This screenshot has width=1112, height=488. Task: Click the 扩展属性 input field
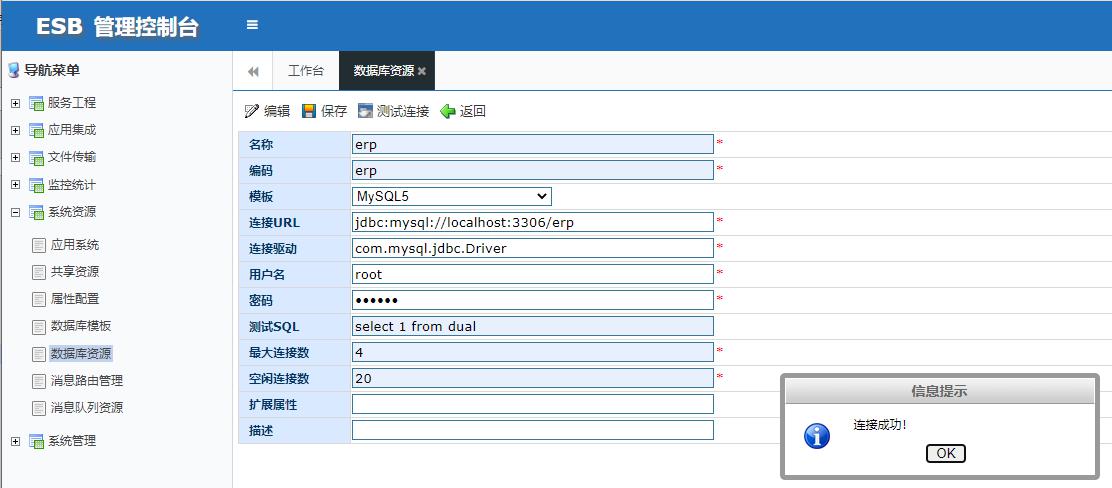click(x=533, y=404)
